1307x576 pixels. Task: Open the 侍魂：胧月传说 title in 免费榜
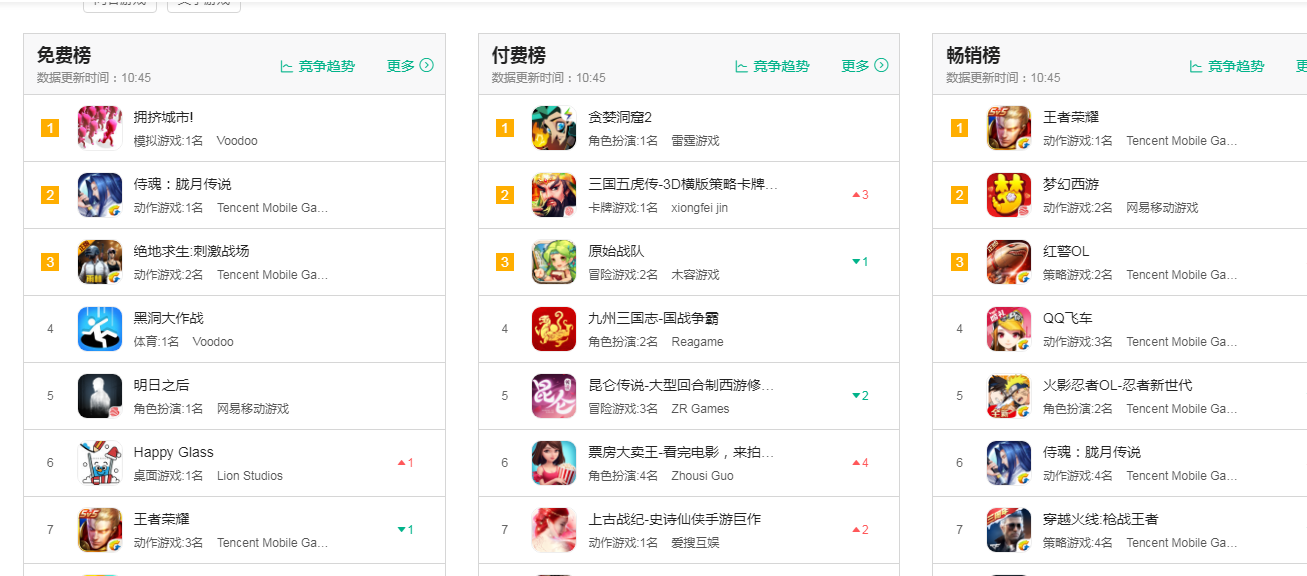pos(183,184)
